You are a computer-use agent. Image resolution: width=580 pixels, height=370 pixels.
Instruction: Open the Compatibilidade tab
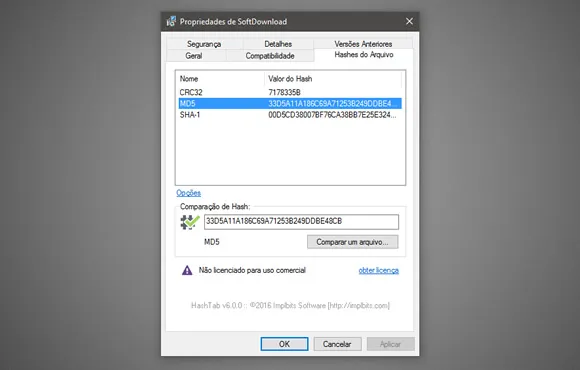(270, 56)
